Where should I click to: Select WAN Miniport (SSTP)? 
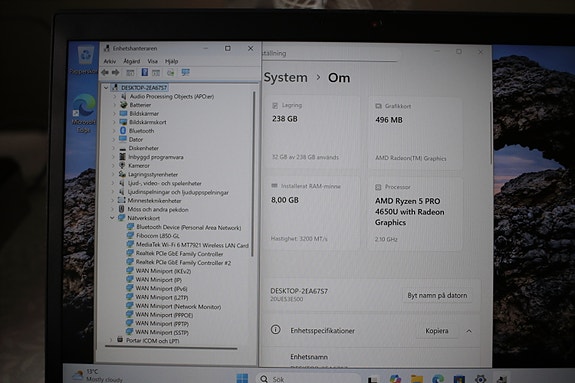[162, 332]
